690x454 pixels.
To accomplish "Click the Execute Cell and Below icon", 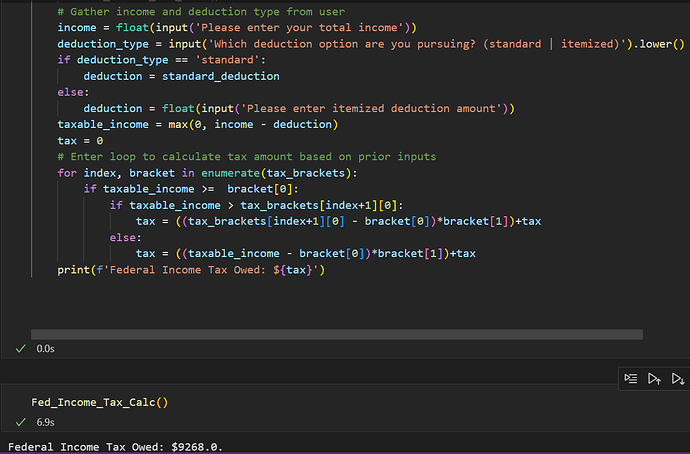I will [x=678, y=378].
